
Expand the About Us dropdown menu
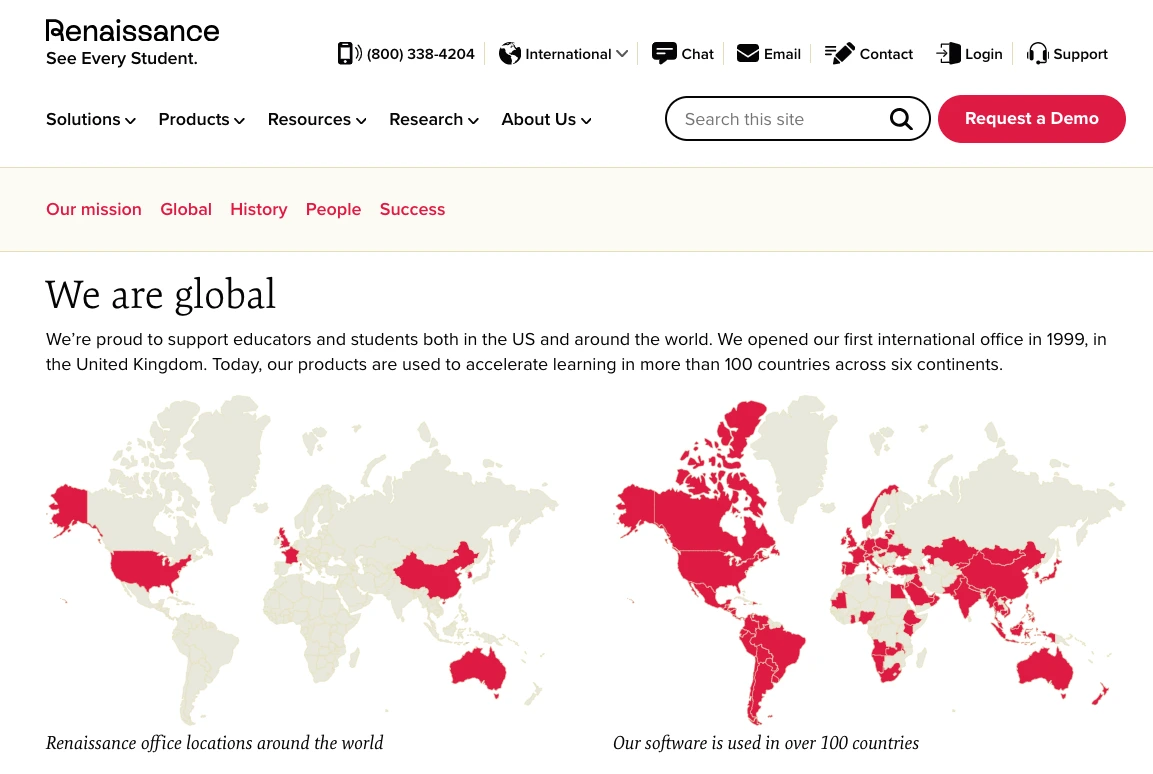546,119
